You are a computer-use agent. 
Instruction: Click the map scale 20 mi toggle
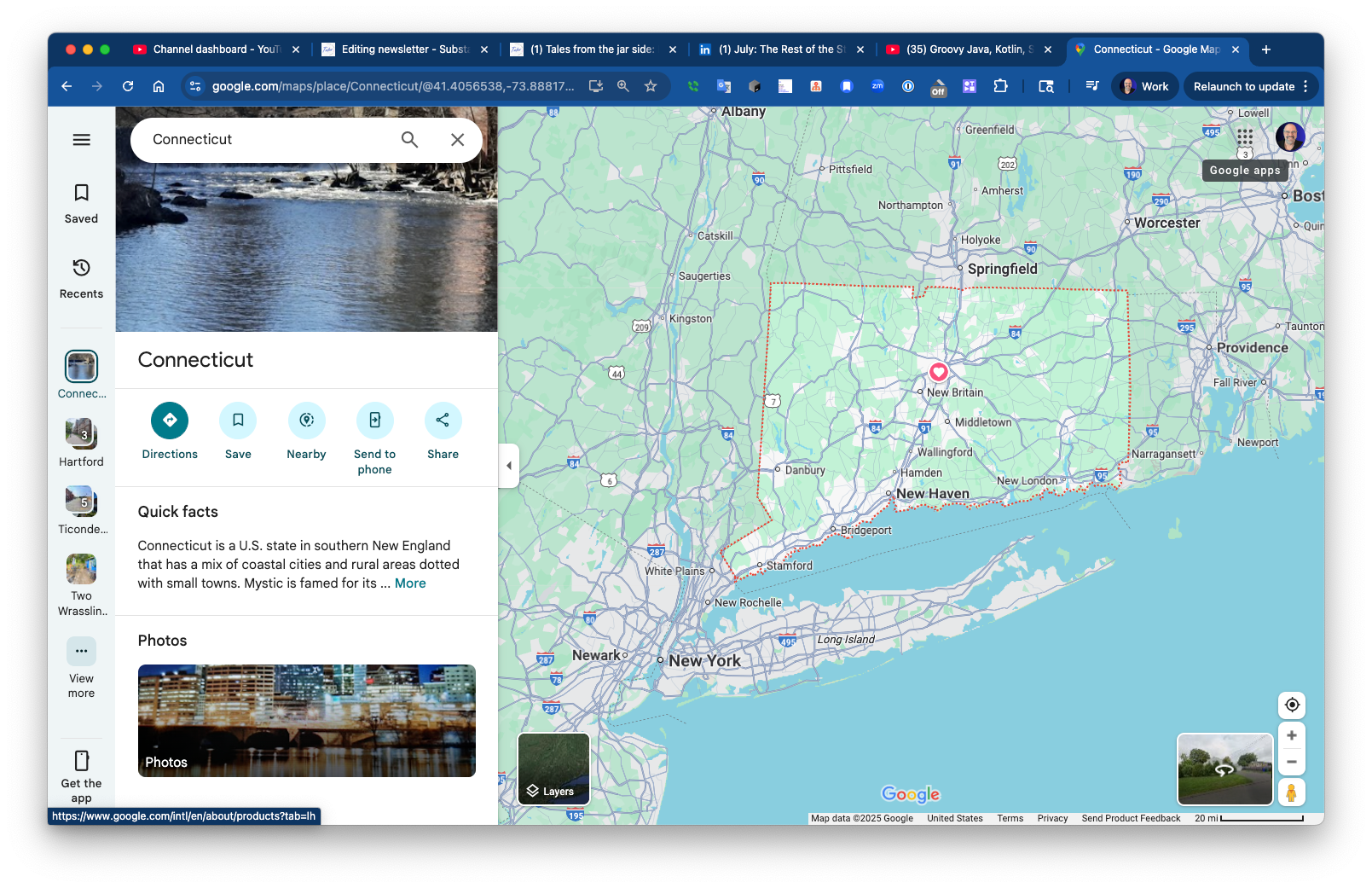(x=1249, y=818)
